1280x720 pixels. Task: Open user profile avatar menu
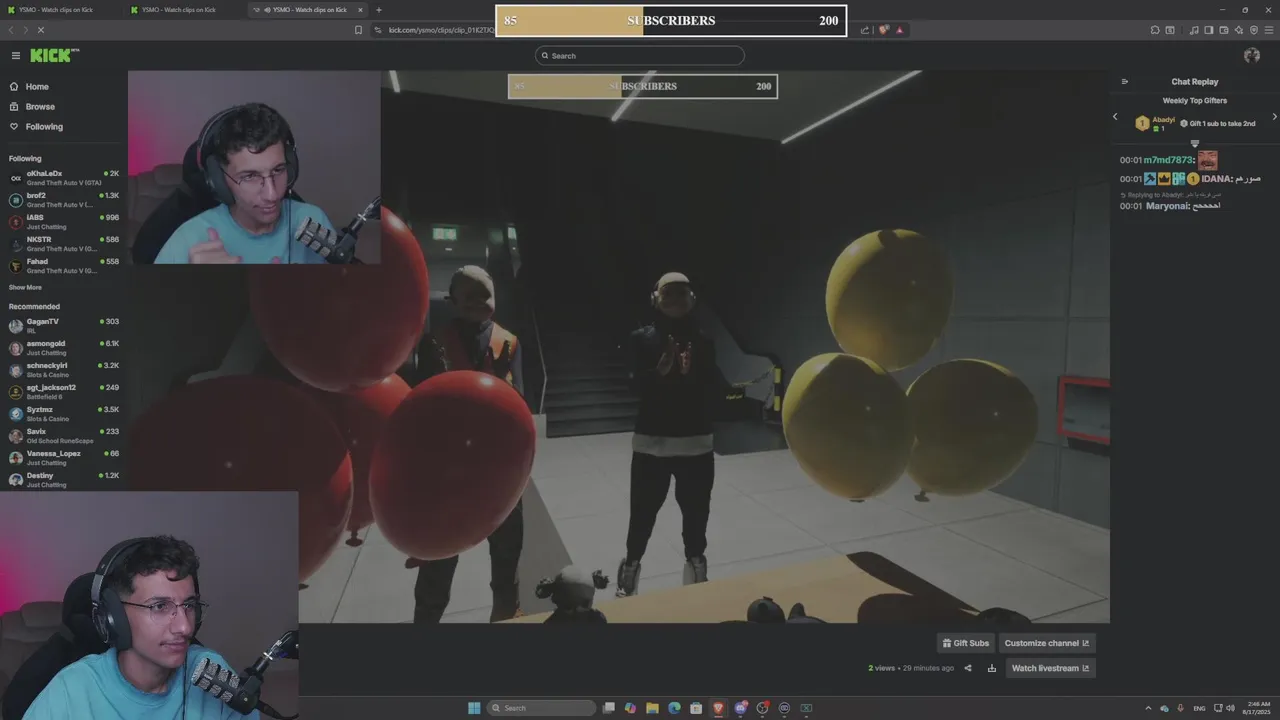[x=1252, y=55]
